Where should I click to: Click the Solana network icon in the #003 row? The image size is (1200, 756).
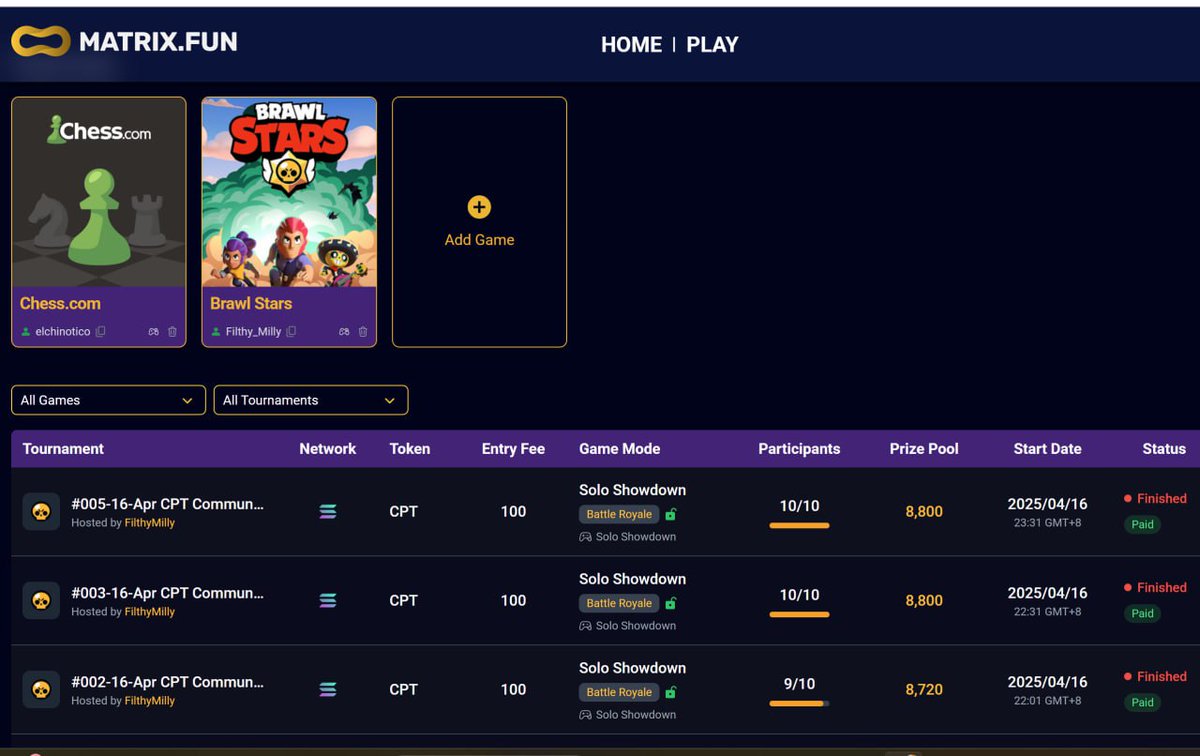coord(328,601)
